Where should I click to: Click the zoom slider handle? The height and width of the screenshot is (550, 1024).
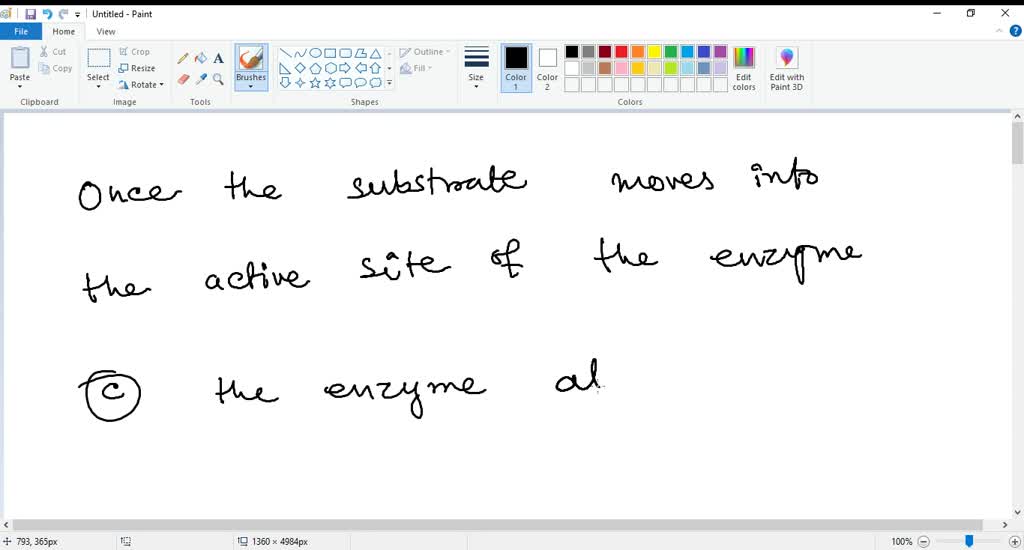[x=969, y=541]
